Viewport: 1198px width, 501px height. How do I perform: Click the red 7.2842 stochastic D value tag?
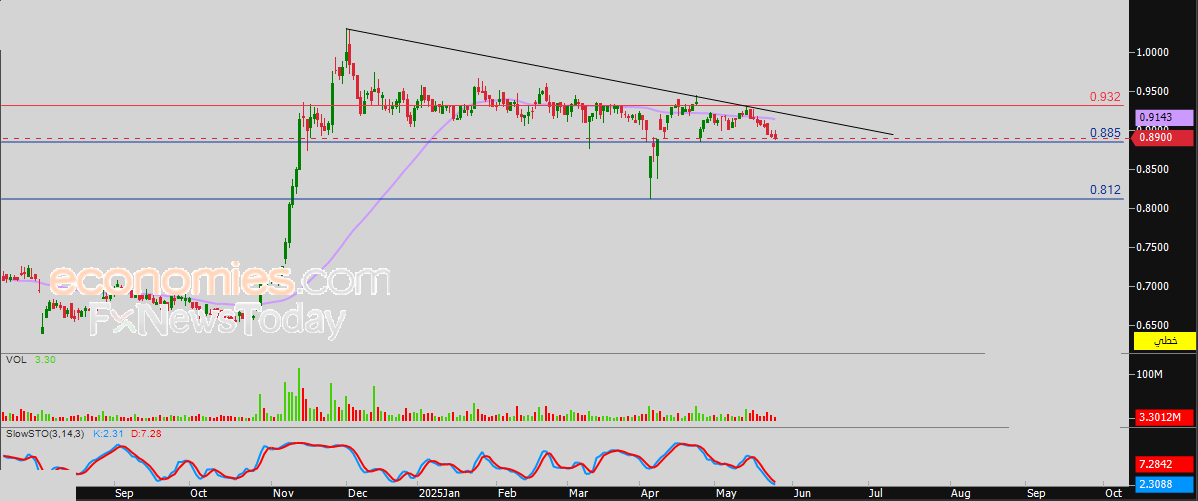[x=1164, y=464]
